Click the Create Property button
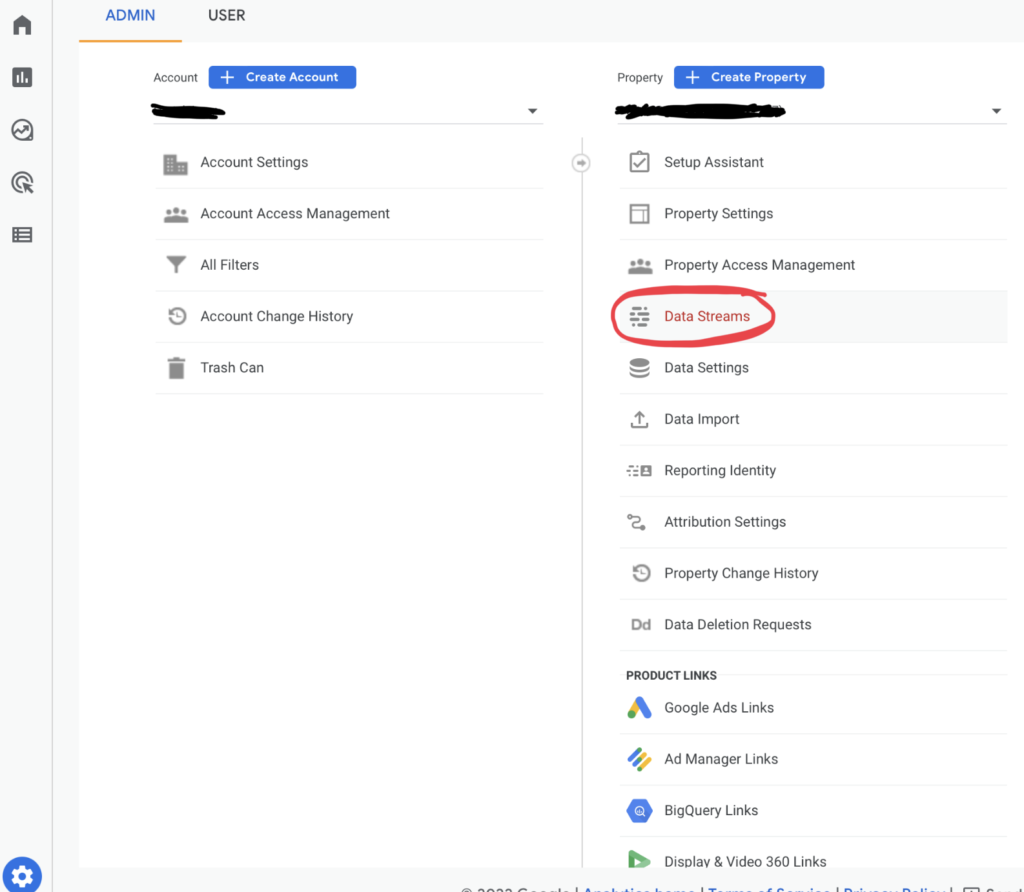Viewport: 1024px width, 892px height. pos(748,77)
